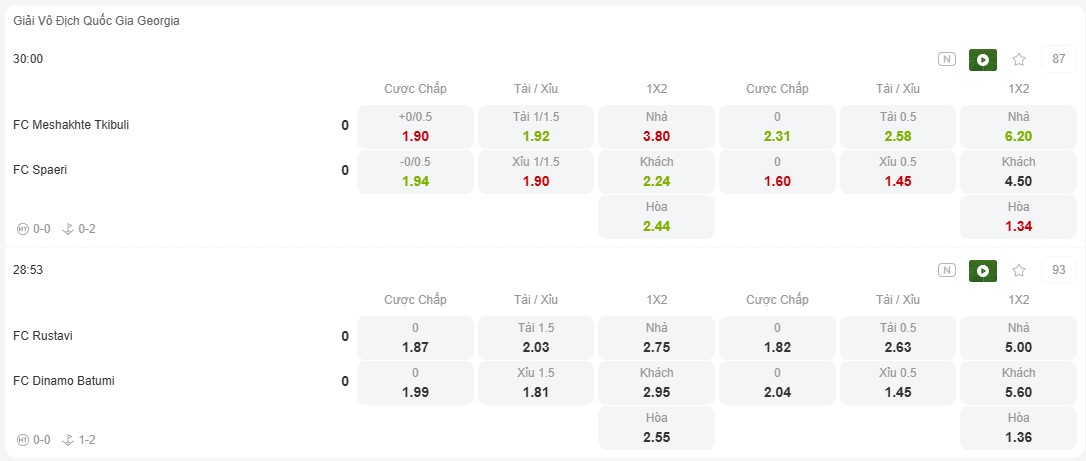The height and width of the screenshot is (461, 1086).
Task: Click the N icon in Rustavi match row
Action: pos(947,271)
